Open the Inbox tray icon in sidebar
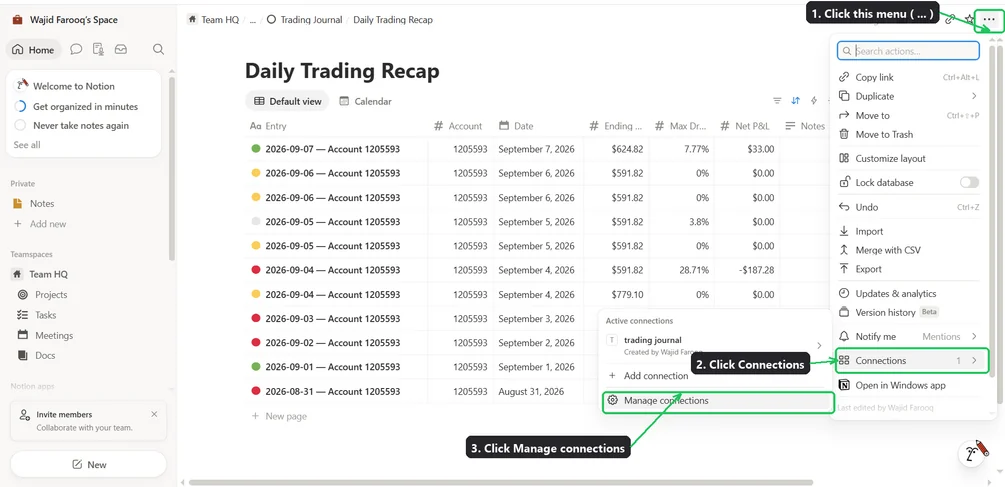This screenshot has width=1005, height=487. click(x=120, y=49)
